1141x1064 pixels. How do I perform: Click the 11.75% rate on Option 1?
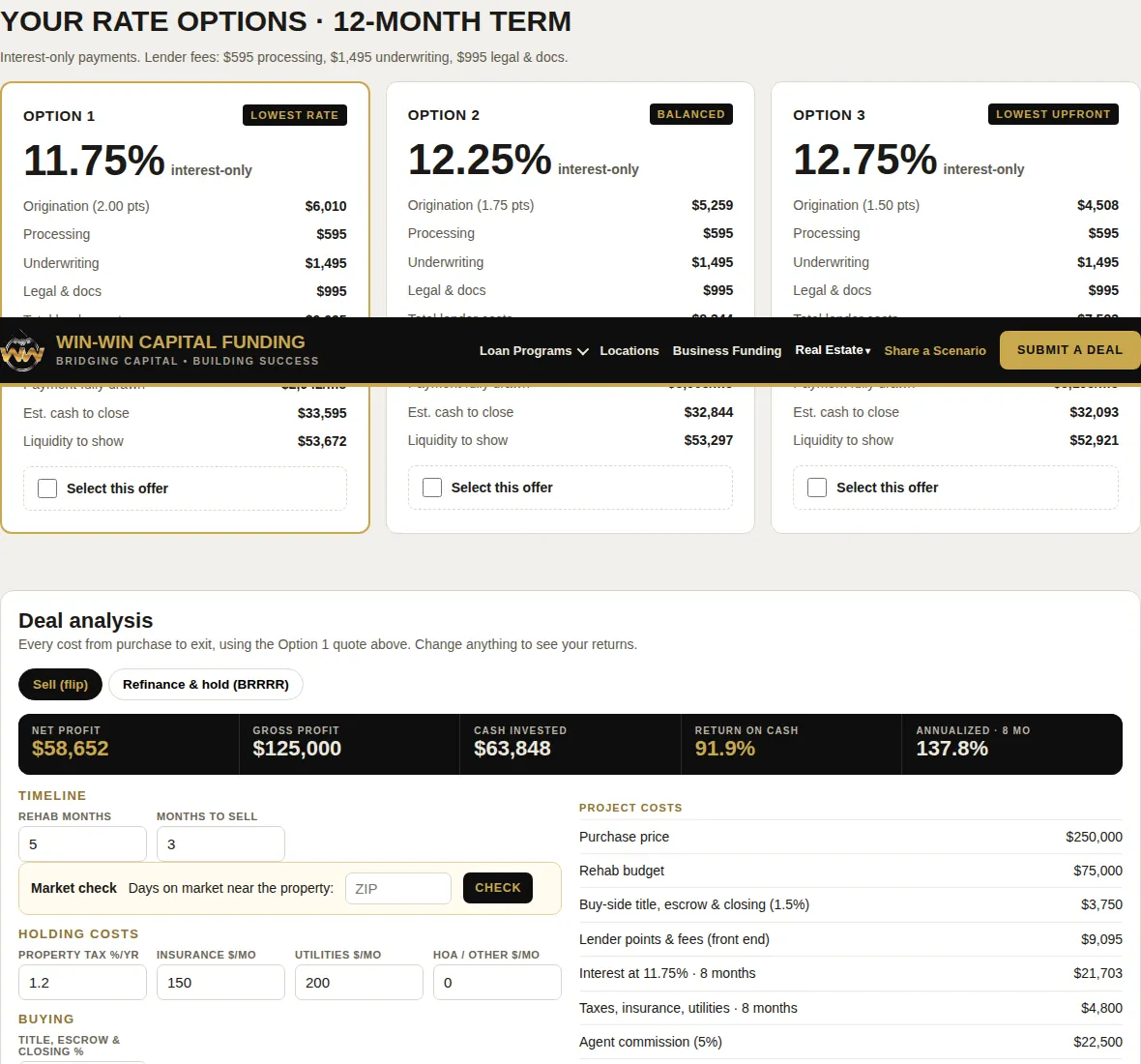[94, 161]
